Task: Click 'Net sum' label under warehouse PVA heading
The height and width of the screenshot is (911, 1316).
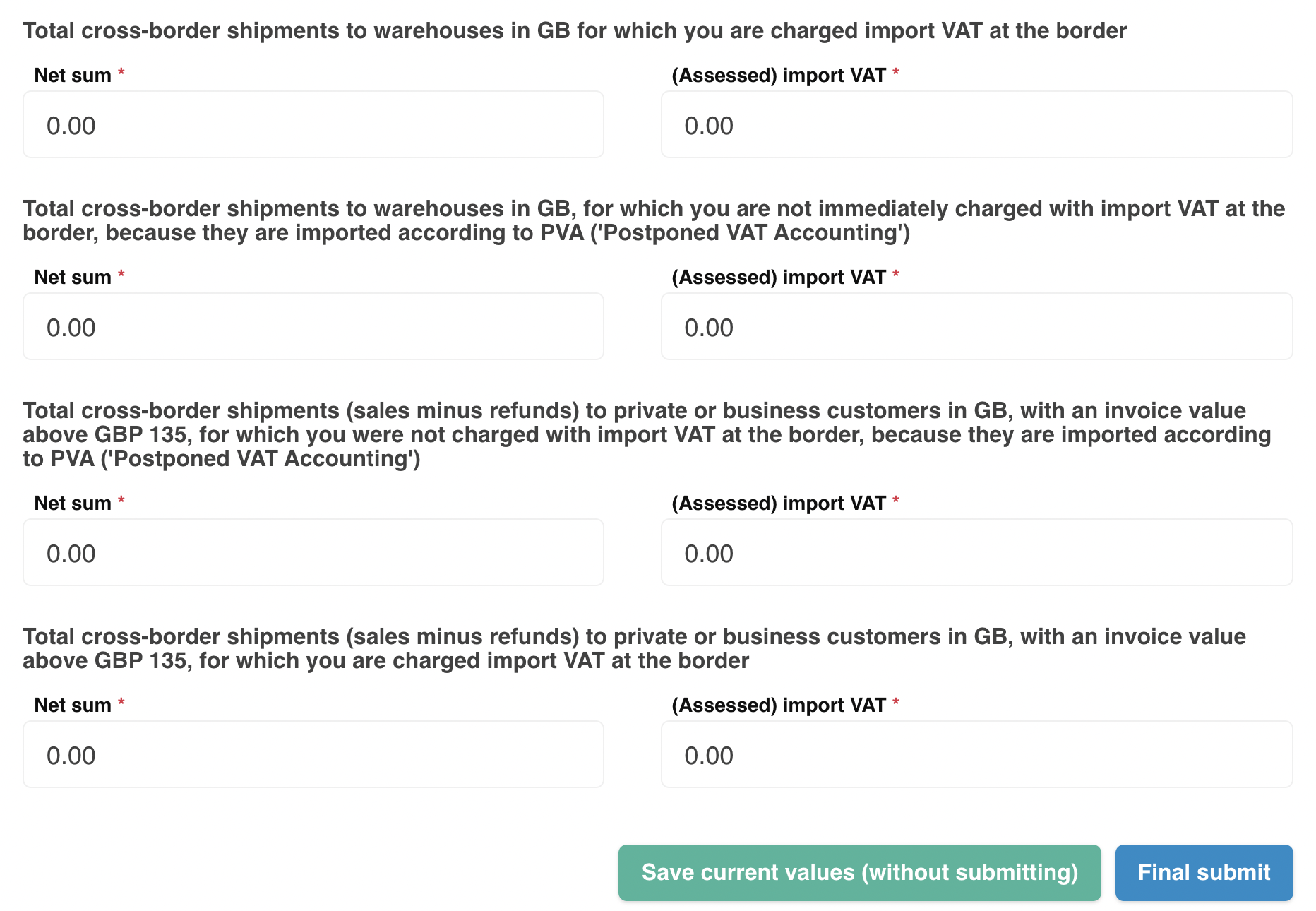Action: click(73, 277)
